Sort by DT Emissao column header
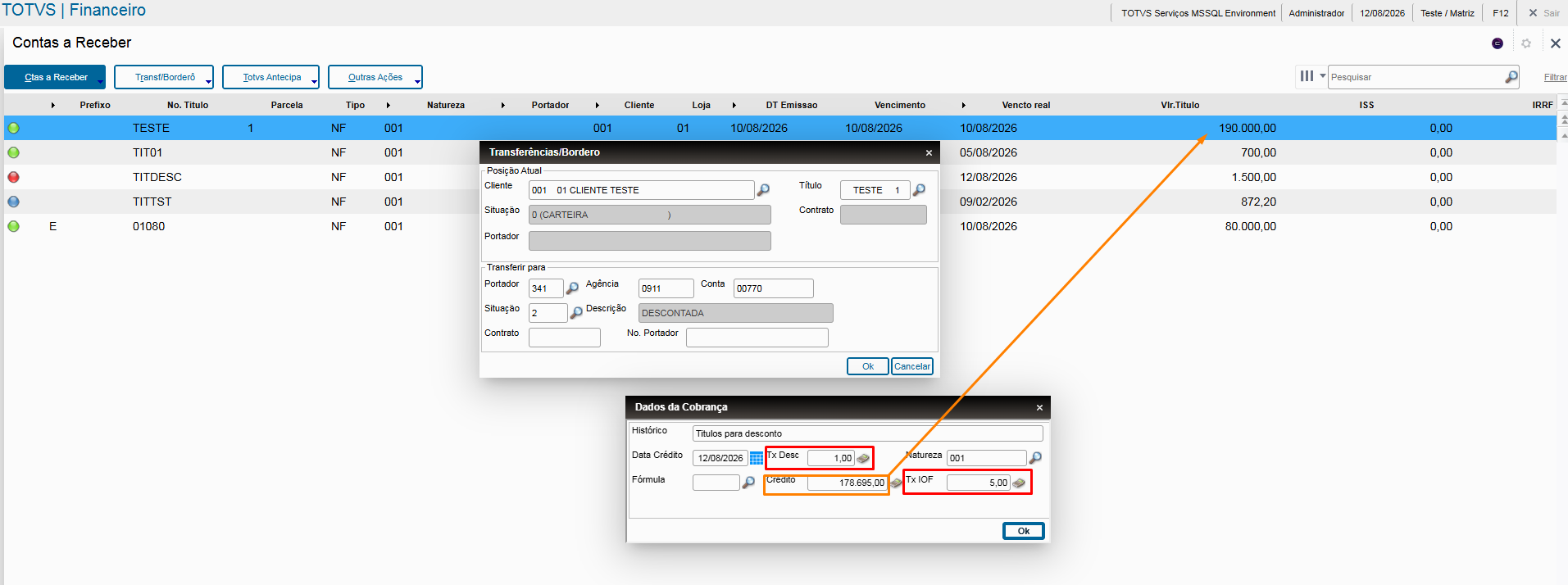 792,105
